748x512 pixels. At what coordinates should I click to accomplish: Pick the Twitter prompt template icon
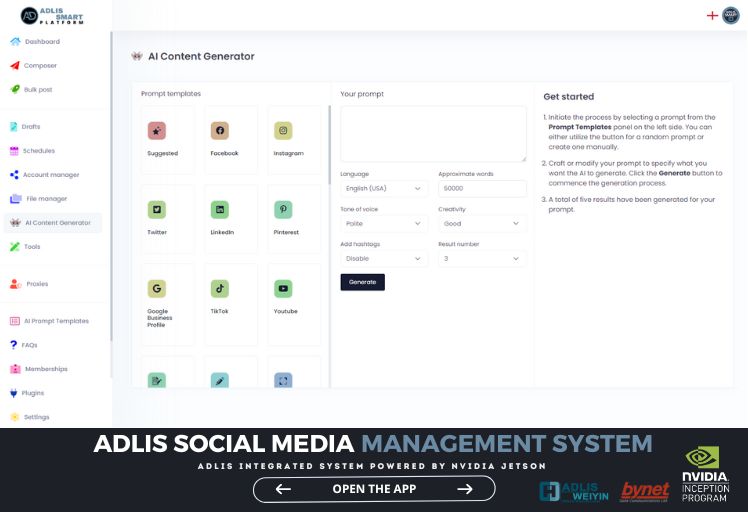(156, 210)
